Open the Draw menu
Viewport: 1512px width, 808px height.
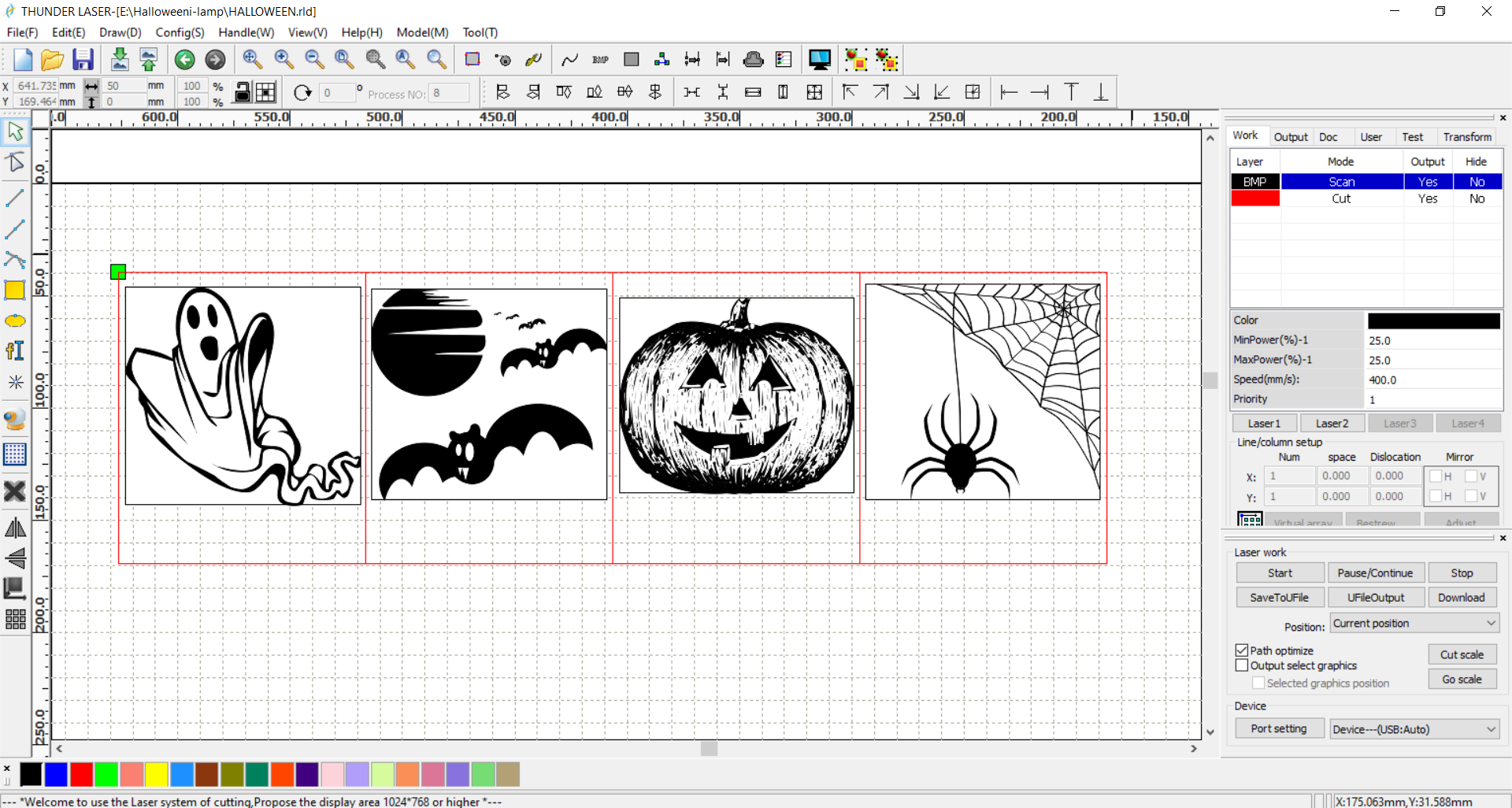tap(120, 32)
